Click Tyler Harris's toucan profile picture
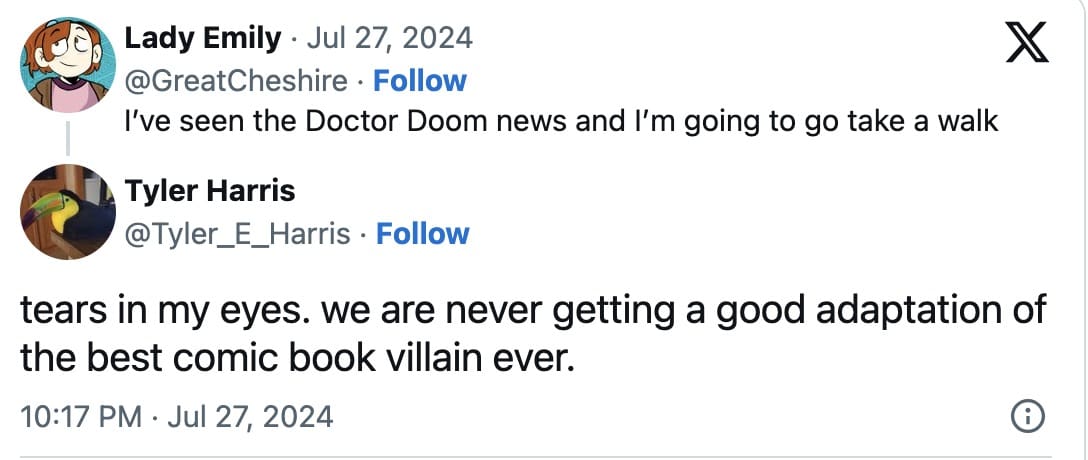Viewport: 1088px width, 460px height. [68, 212]
